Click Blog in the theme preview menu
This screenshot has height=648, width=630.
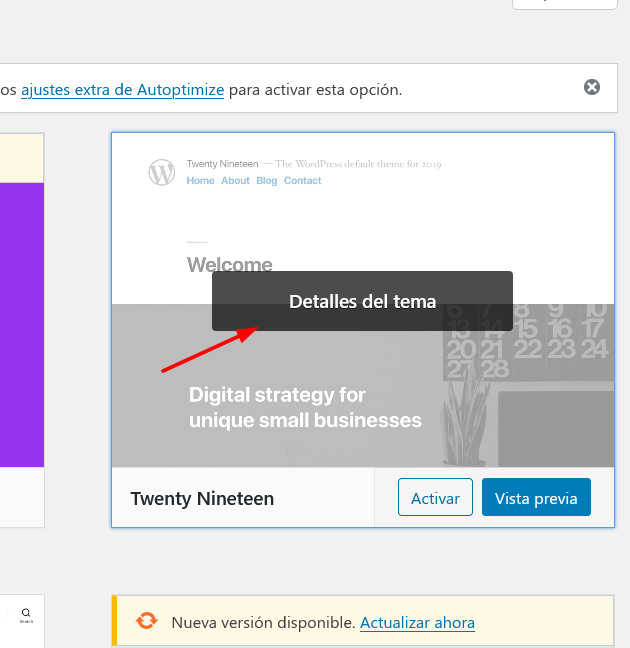(x=267, y=181)
